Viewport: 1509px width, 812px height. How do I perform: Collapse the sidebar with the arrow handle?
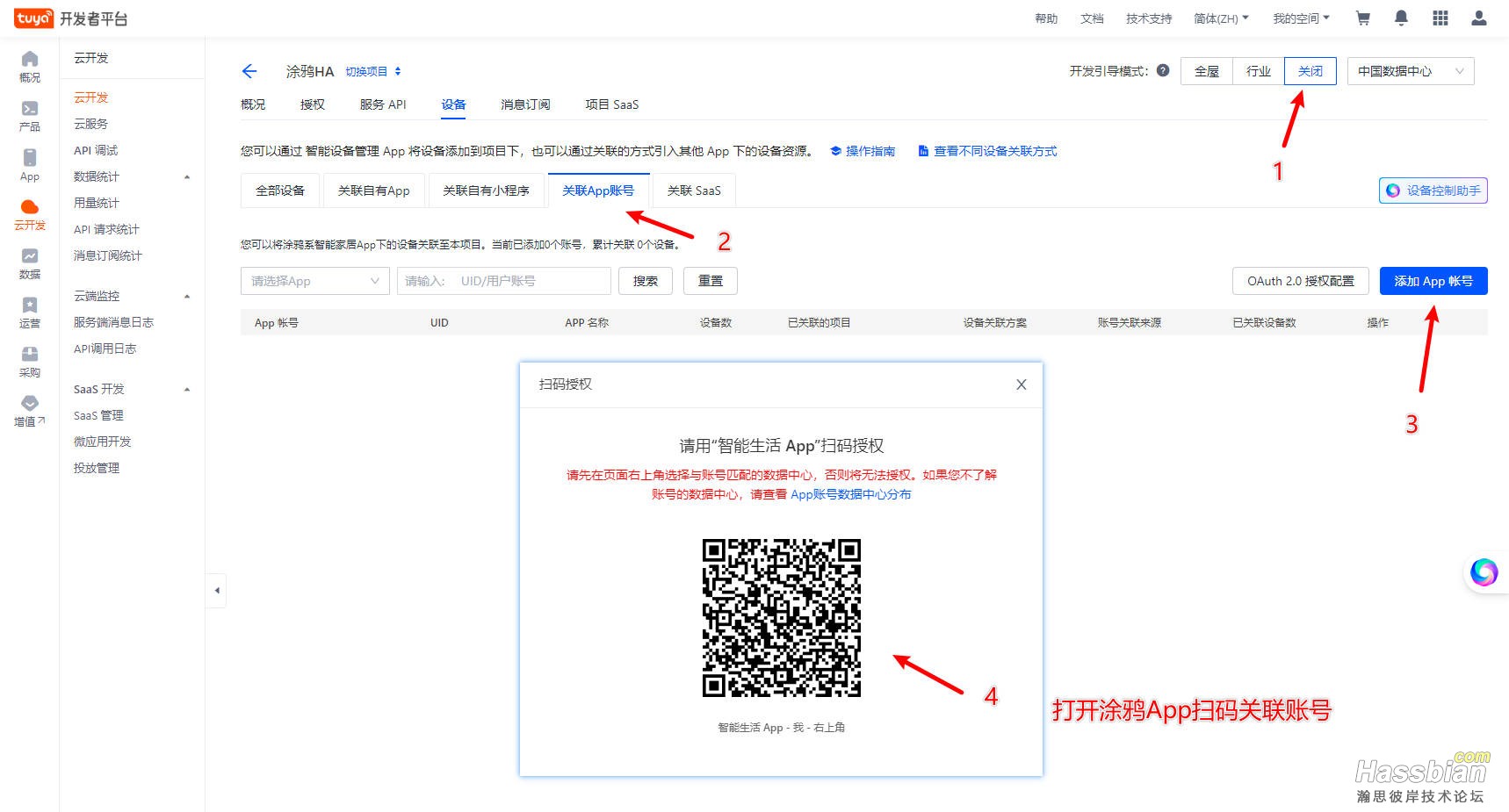[217, 591]
